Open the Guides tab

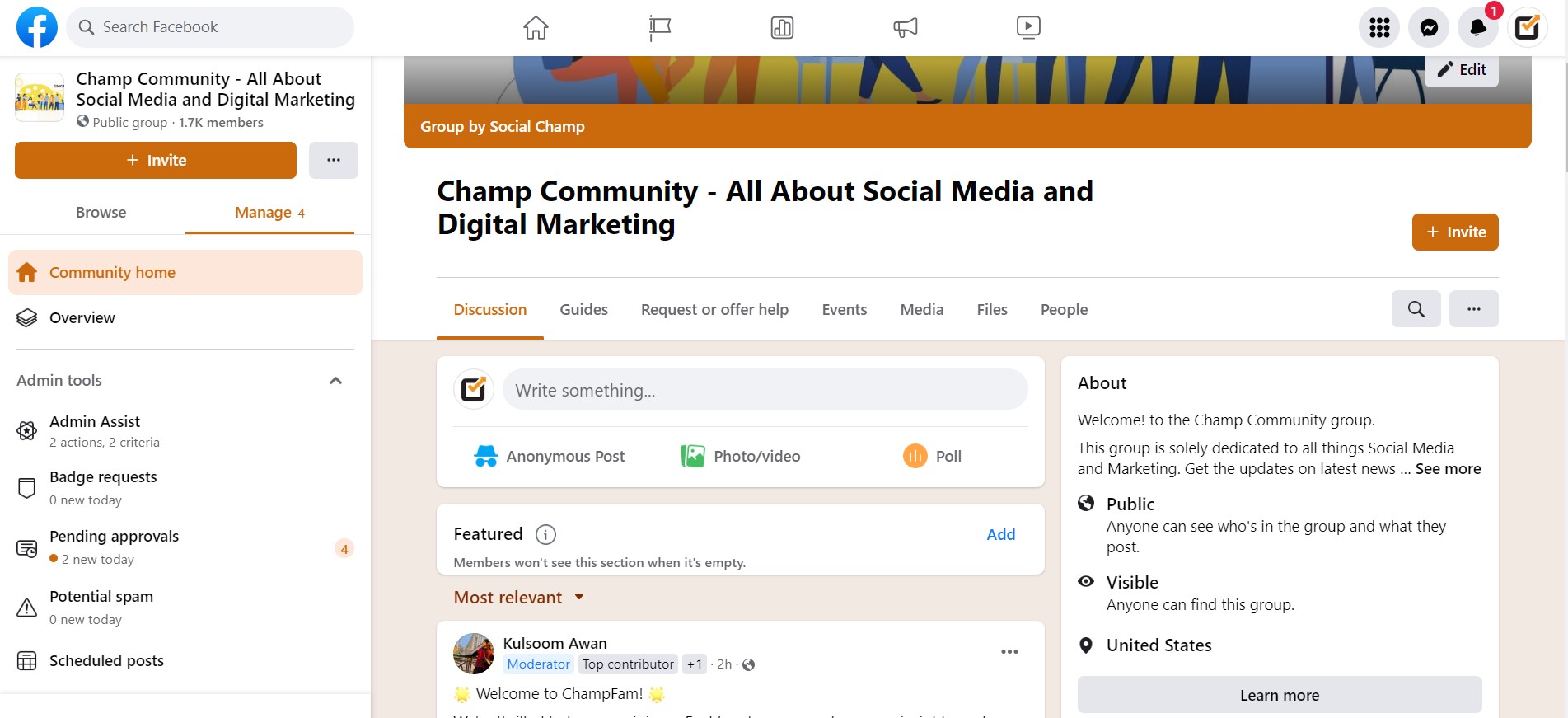(584, 310)
